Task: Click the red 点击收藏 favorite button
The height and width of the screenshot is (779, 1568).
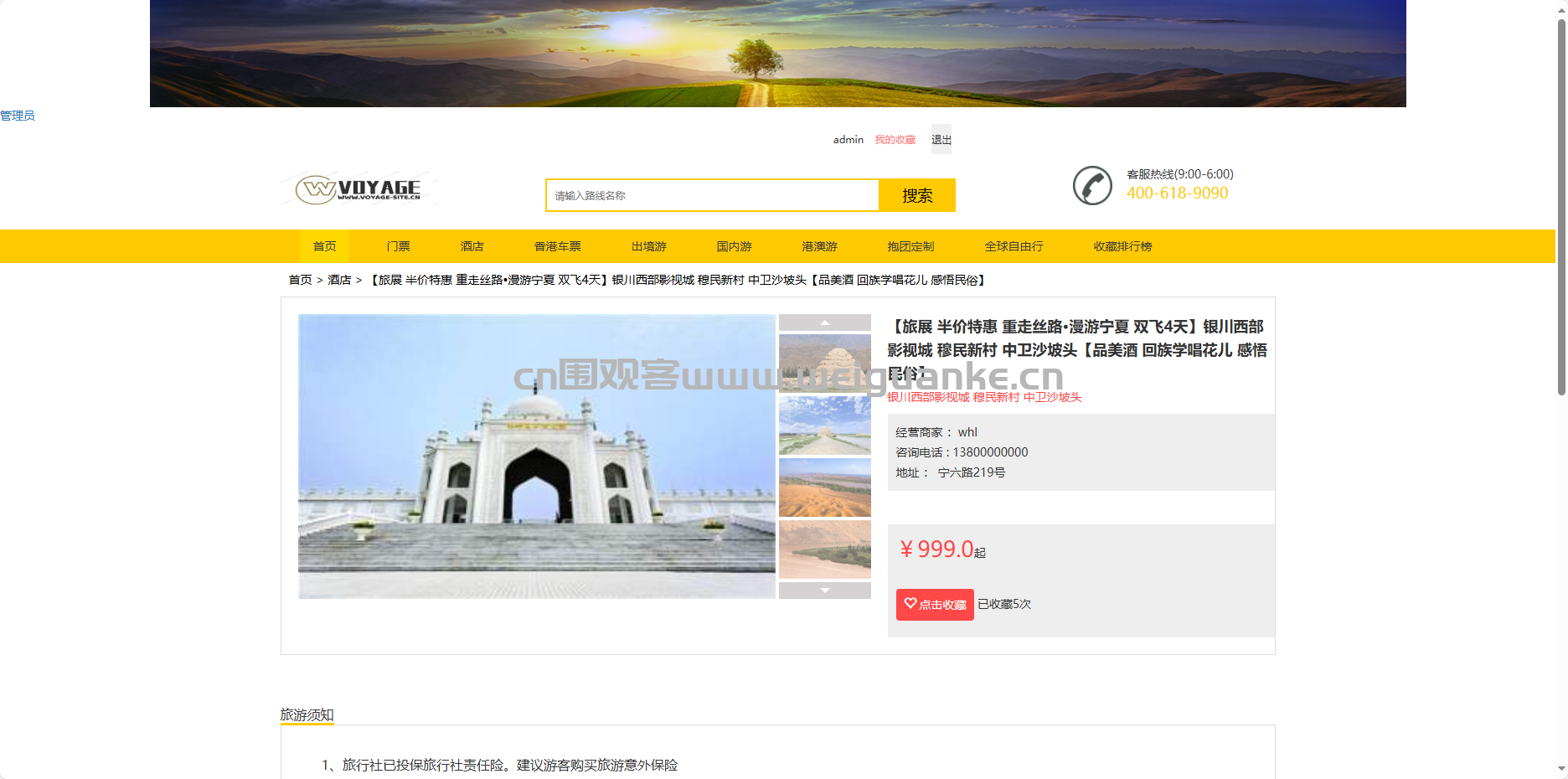Action: (x=935, y=604)
